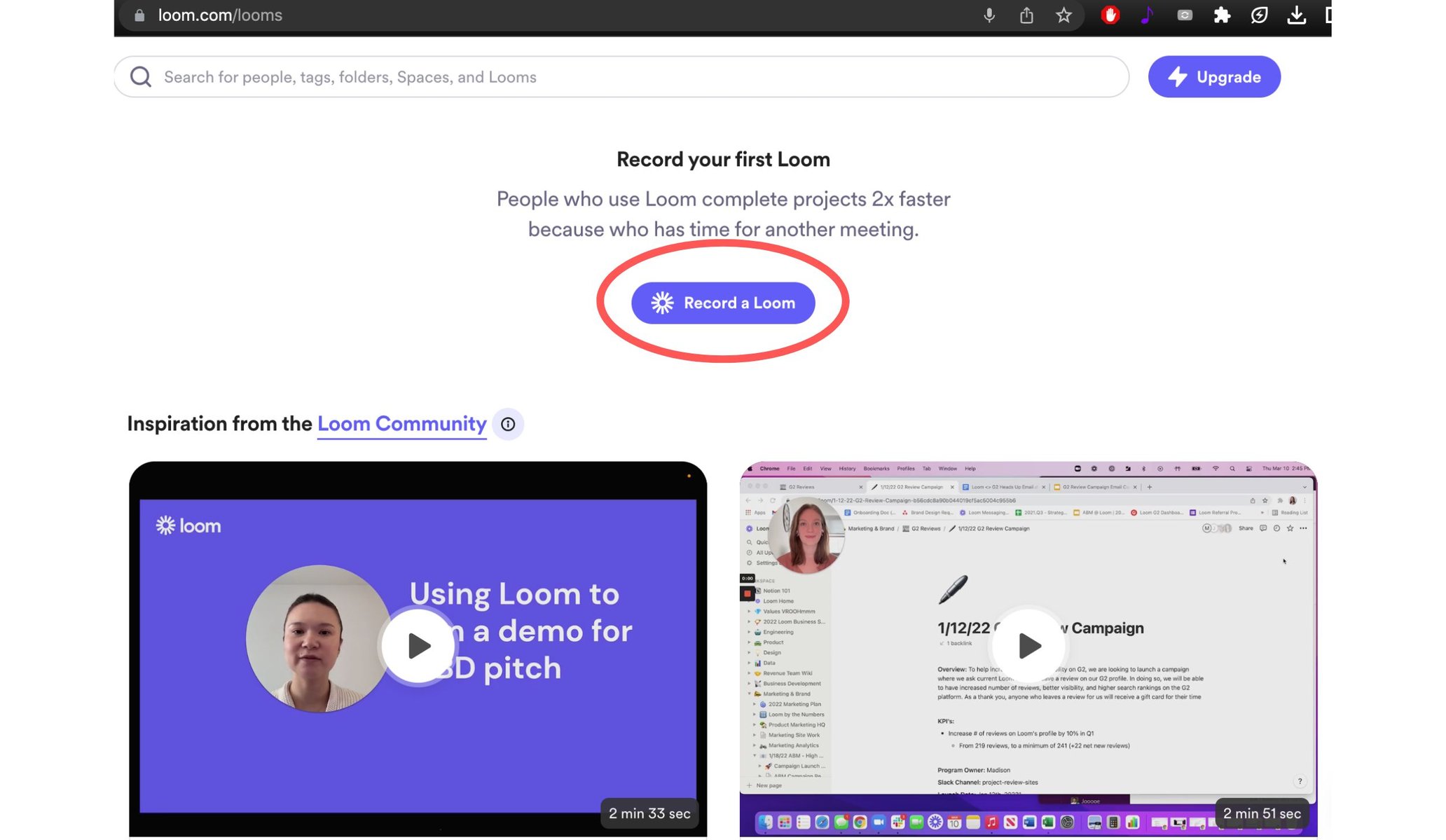1446x840 pixels.
Task: Toggle the bookmark star for this page
Action: 1063,15
